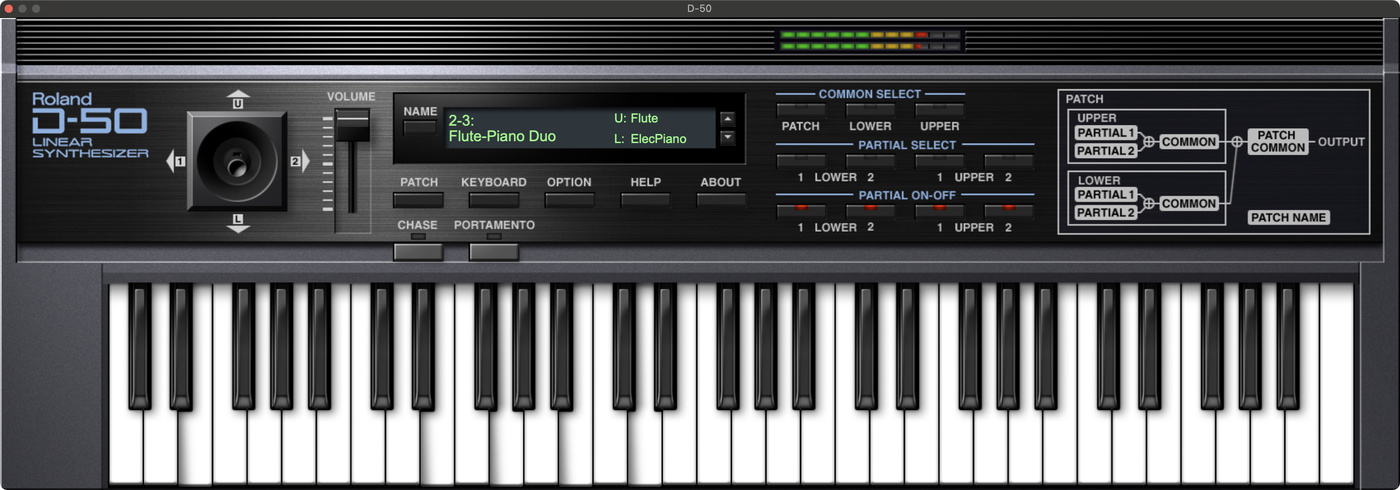Toggle Lower partial 1 on-off
The height and width of the screenshot is (490, 1400).
(x=801, y=210)
